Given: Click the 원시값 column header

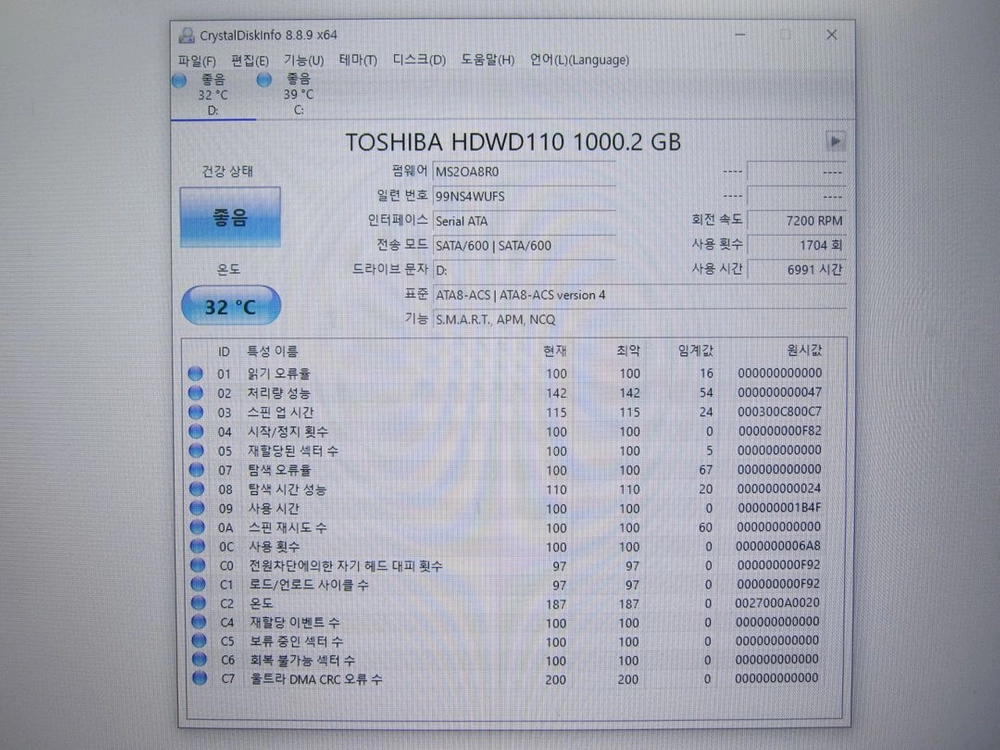Looking at the screenshot, I should click(804, 349).
